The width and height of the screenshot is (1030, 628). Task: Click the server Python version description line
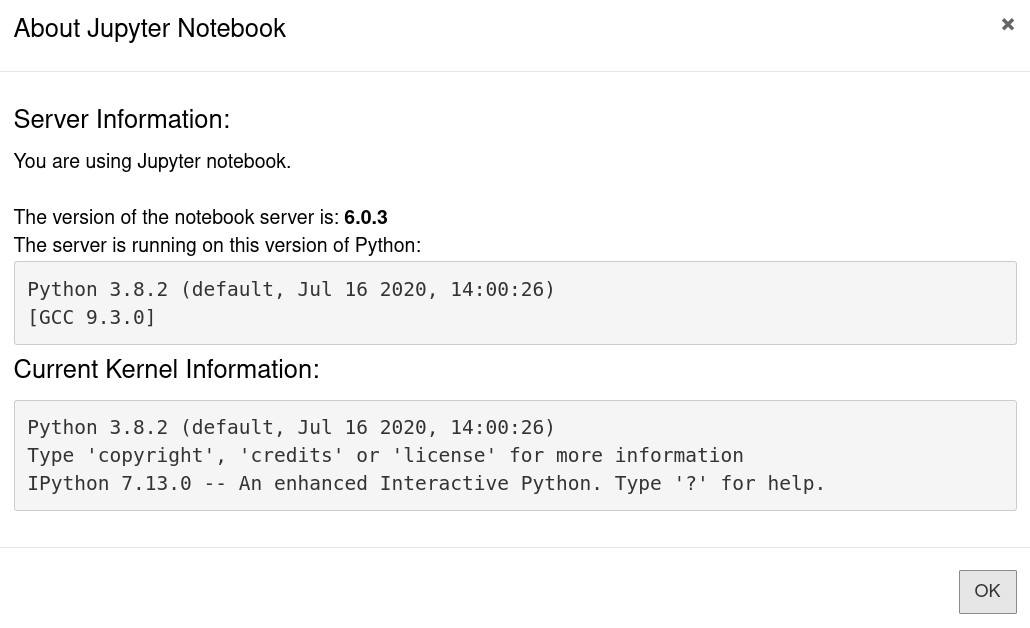pos(217,245)
